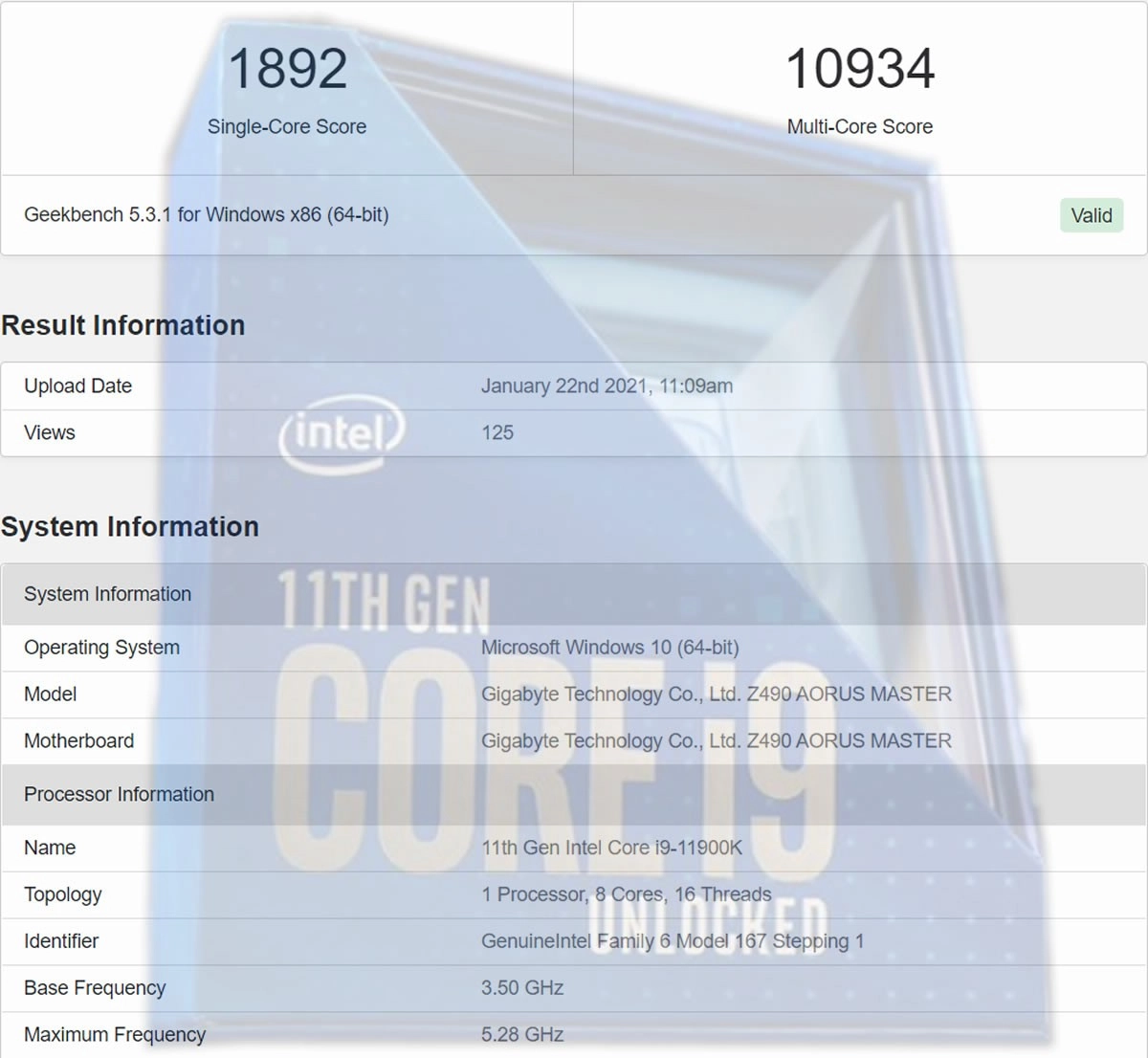Viewport: 1148px width, 1058px height.
Task: Select the 1892 single-core score number
Action: click(x=287, y=69)
